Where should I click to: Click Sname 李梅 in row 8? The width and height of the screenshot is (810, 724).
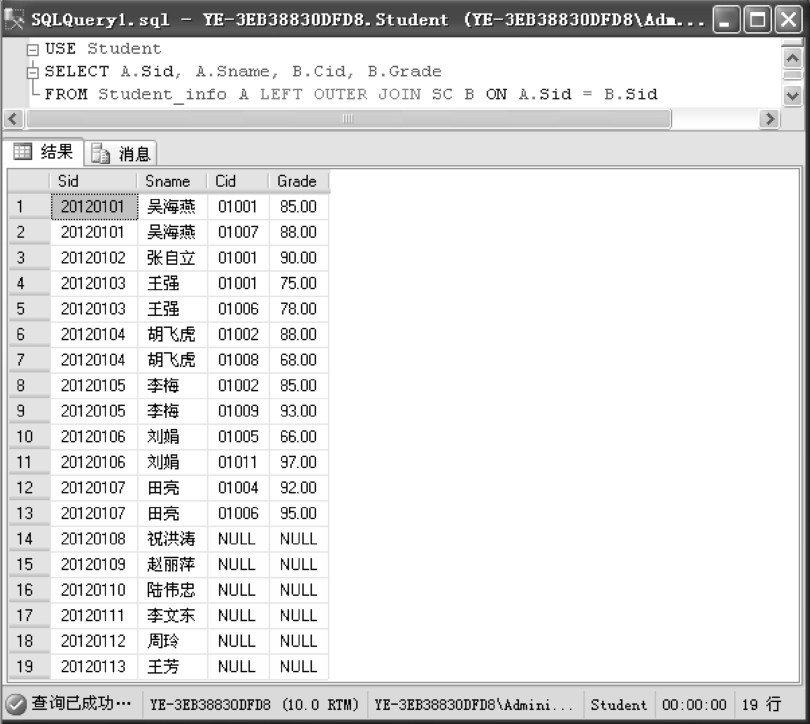(x=172, y=385)
